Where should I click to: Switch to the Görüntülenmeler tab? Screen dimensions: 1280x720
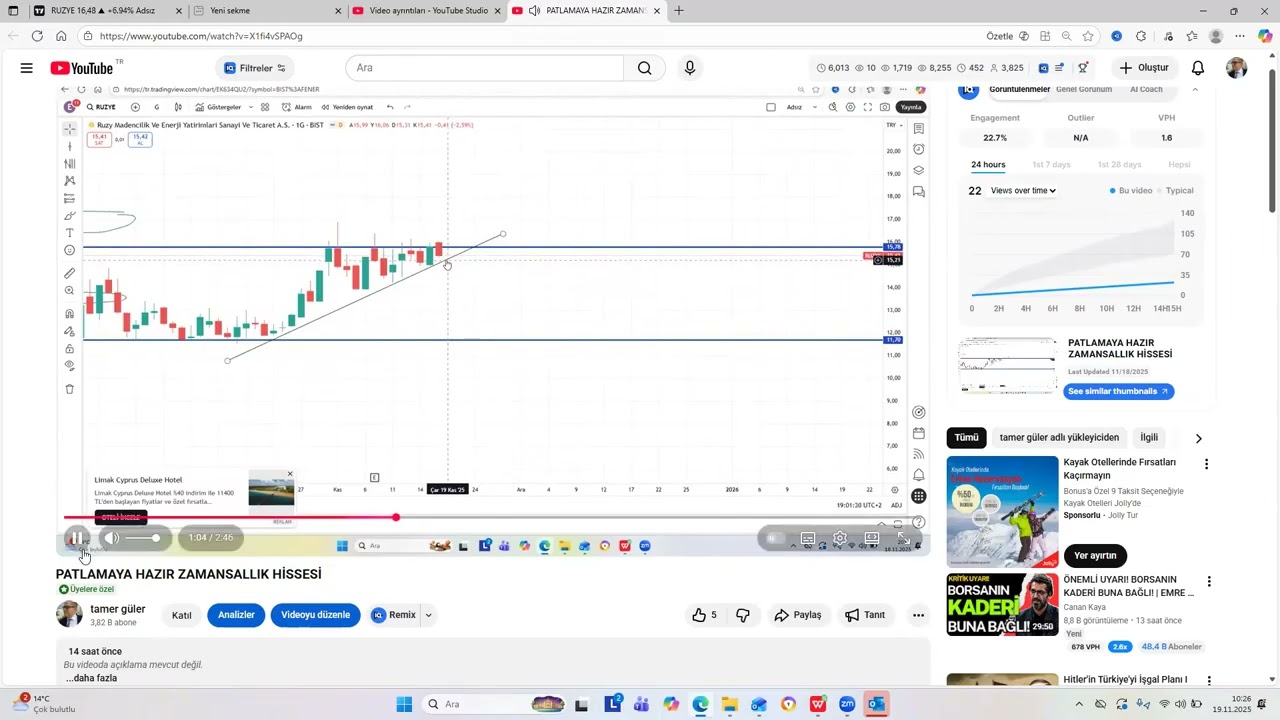[1019, 89]
